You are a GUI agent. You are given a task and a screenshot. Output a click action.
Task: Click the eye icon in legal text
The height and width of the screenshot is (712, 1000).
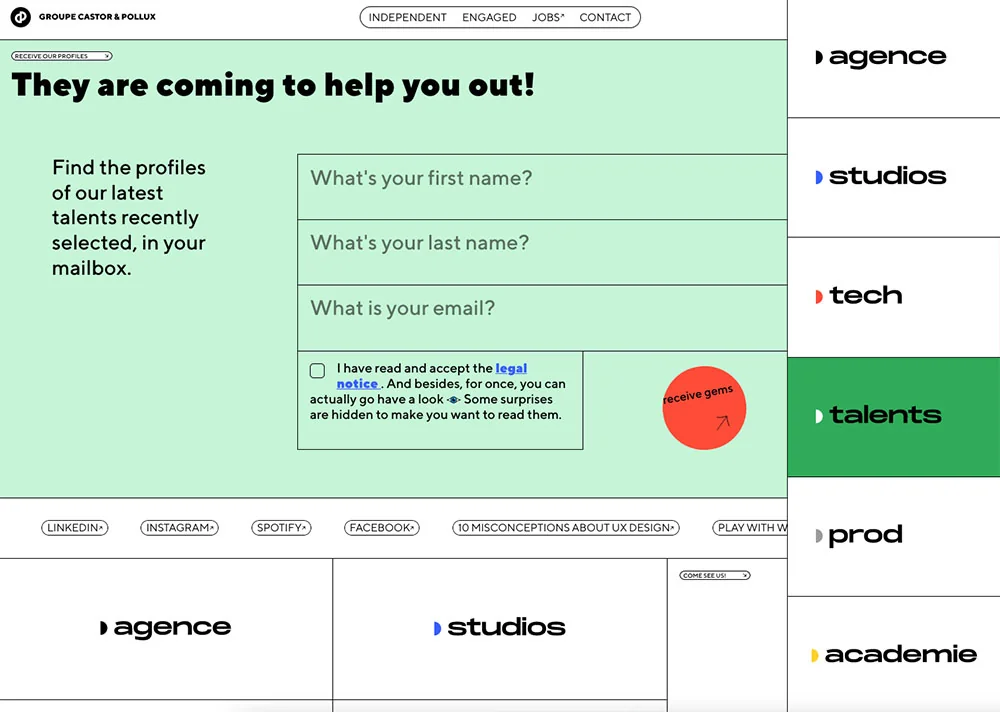point(453,400)
